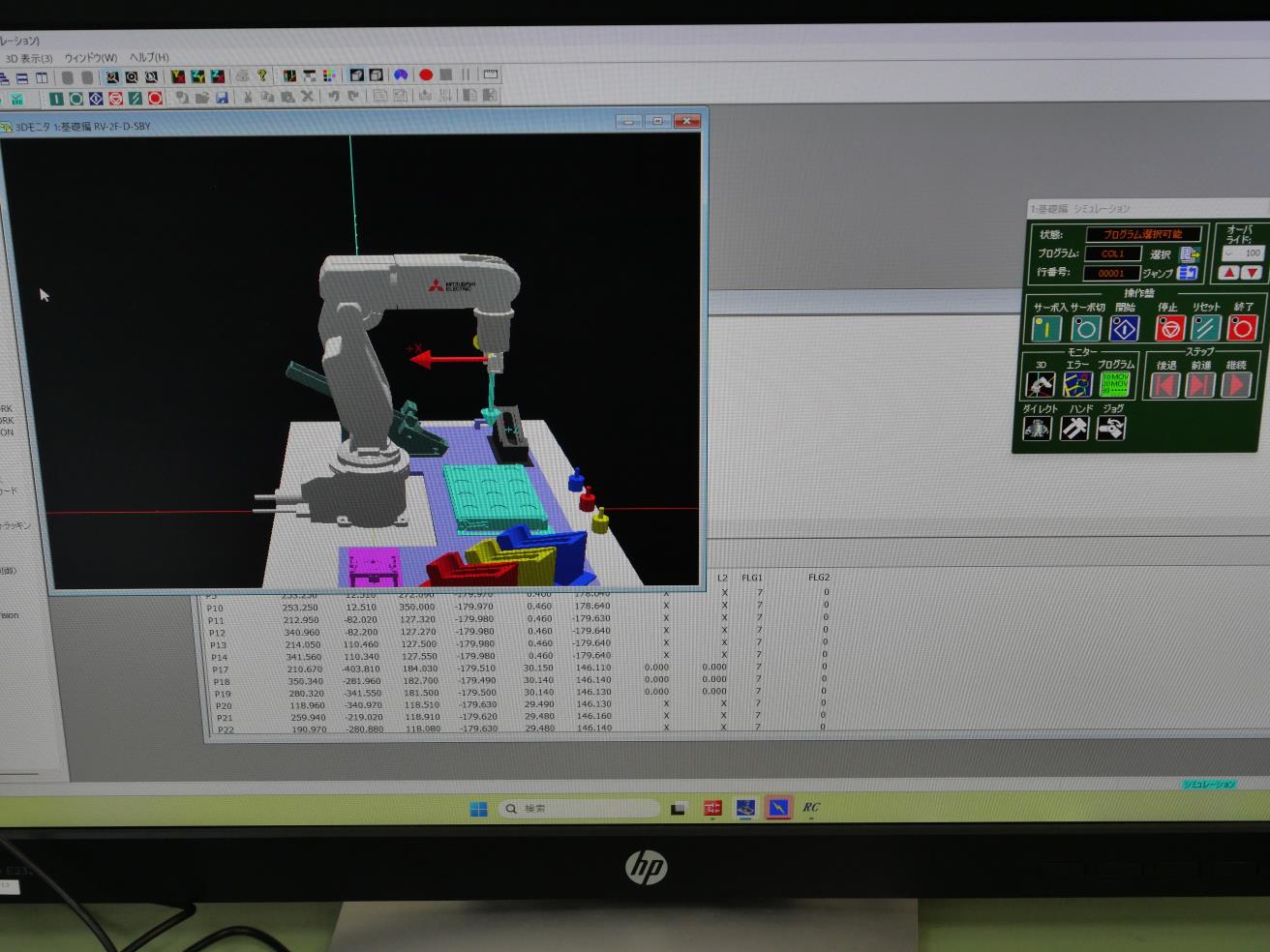Click the リセット reset button

1206,329
